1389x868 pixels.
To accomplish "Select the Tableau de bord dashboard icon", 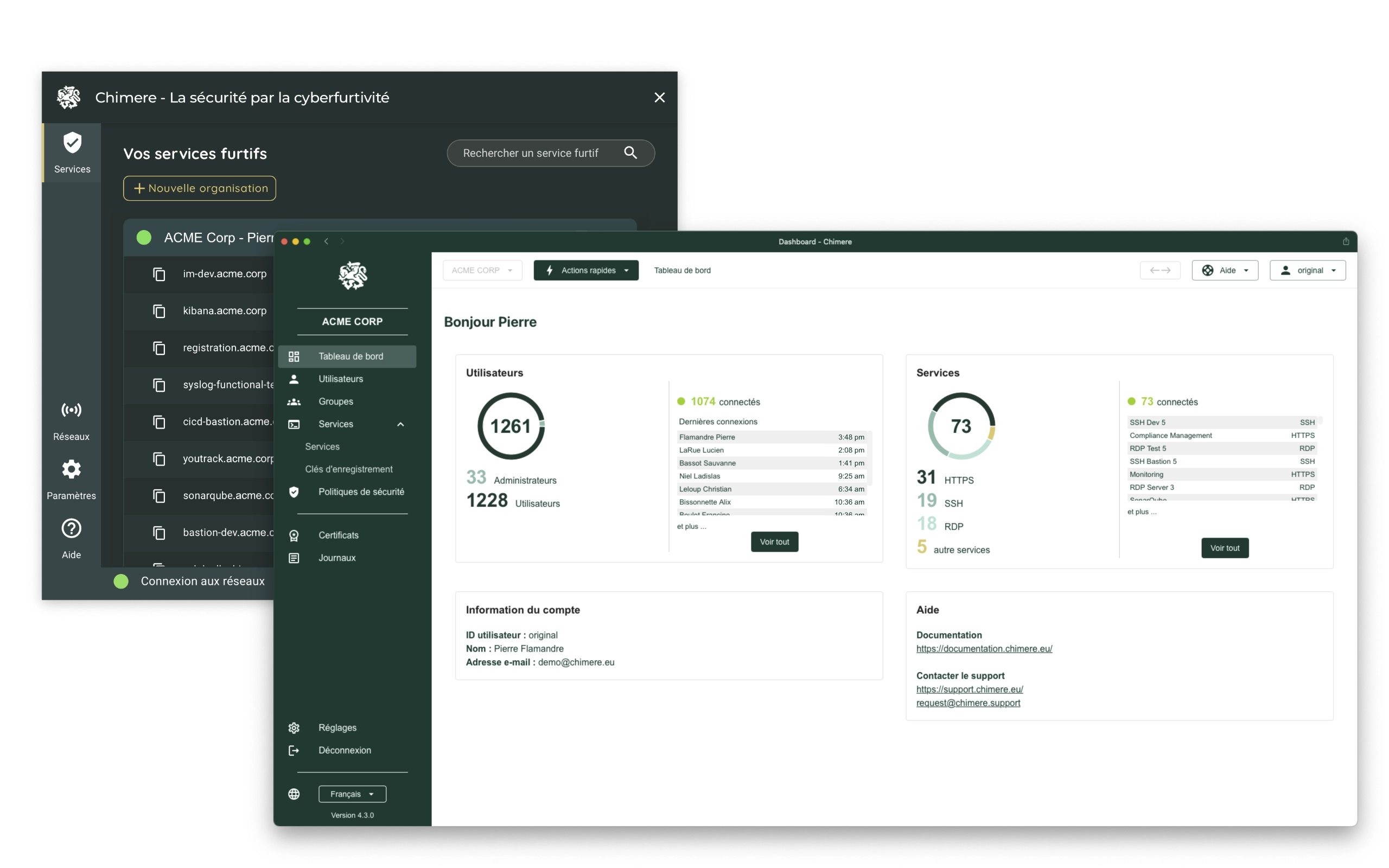I will [x=294, y=356].
